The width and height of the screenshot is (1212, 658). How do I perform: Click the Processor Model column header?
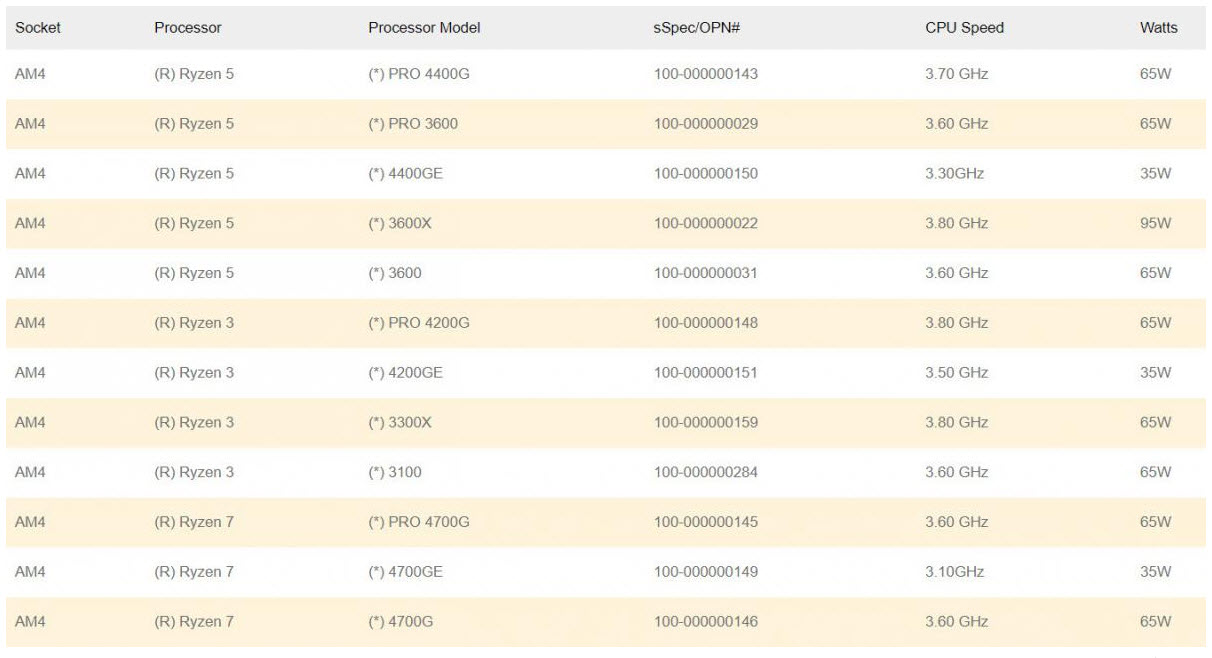424,28
